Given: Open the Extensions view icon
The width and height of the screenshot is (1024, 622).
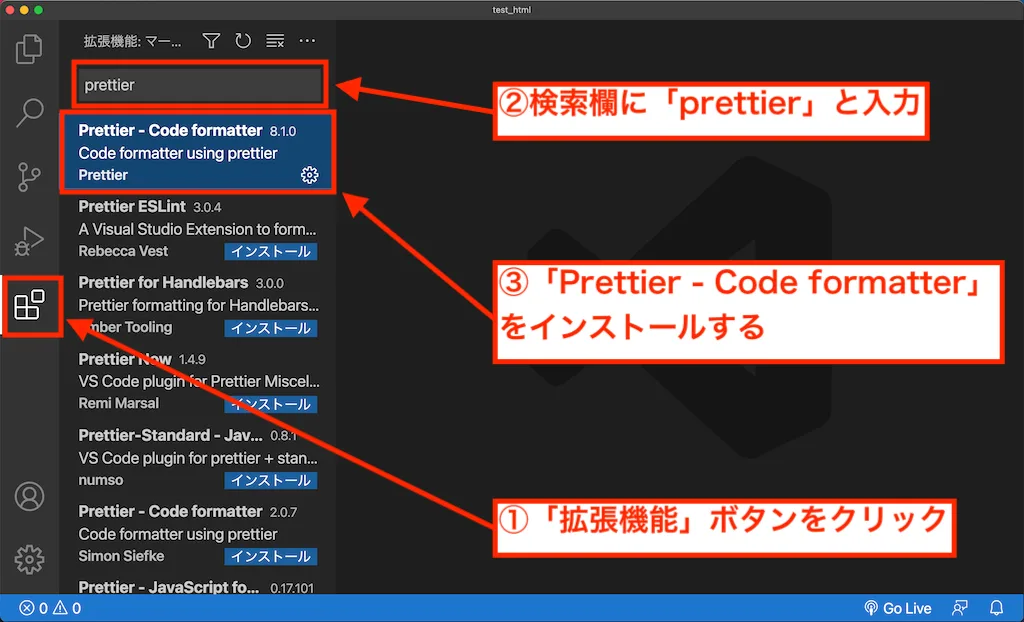Looking at the screenshot, I should pyautogui.click(x=31, y=307).
